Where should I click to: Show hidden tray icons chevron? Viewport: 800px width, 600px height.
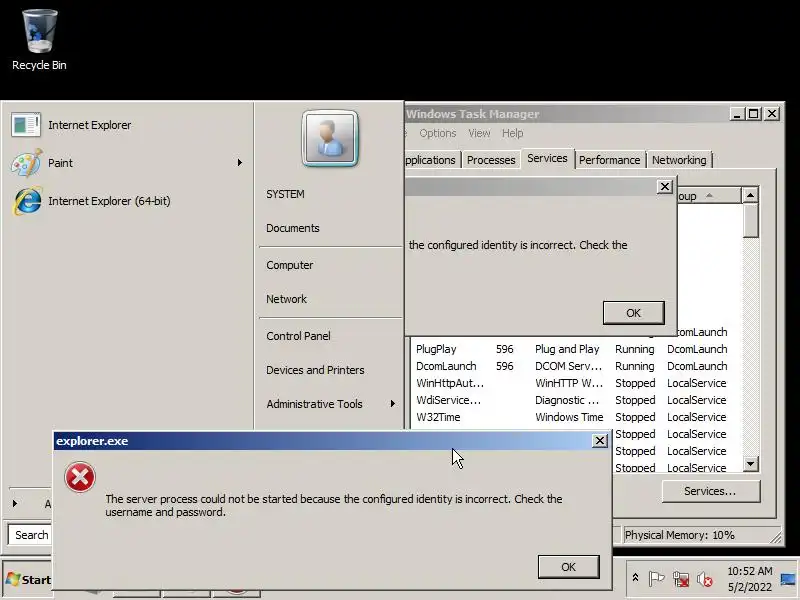click(x=635, y=578)
